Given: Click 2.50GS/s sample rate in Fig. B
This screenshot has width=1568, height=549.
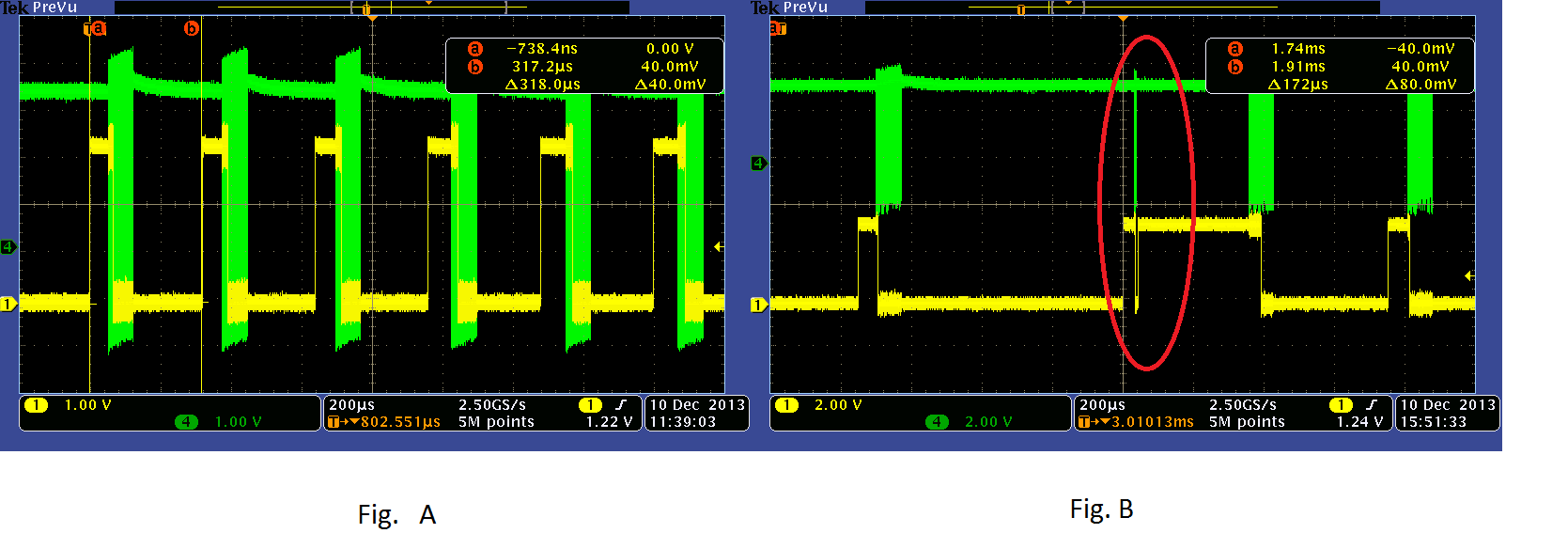Looking at the screenshot, I should [1243, 405].
